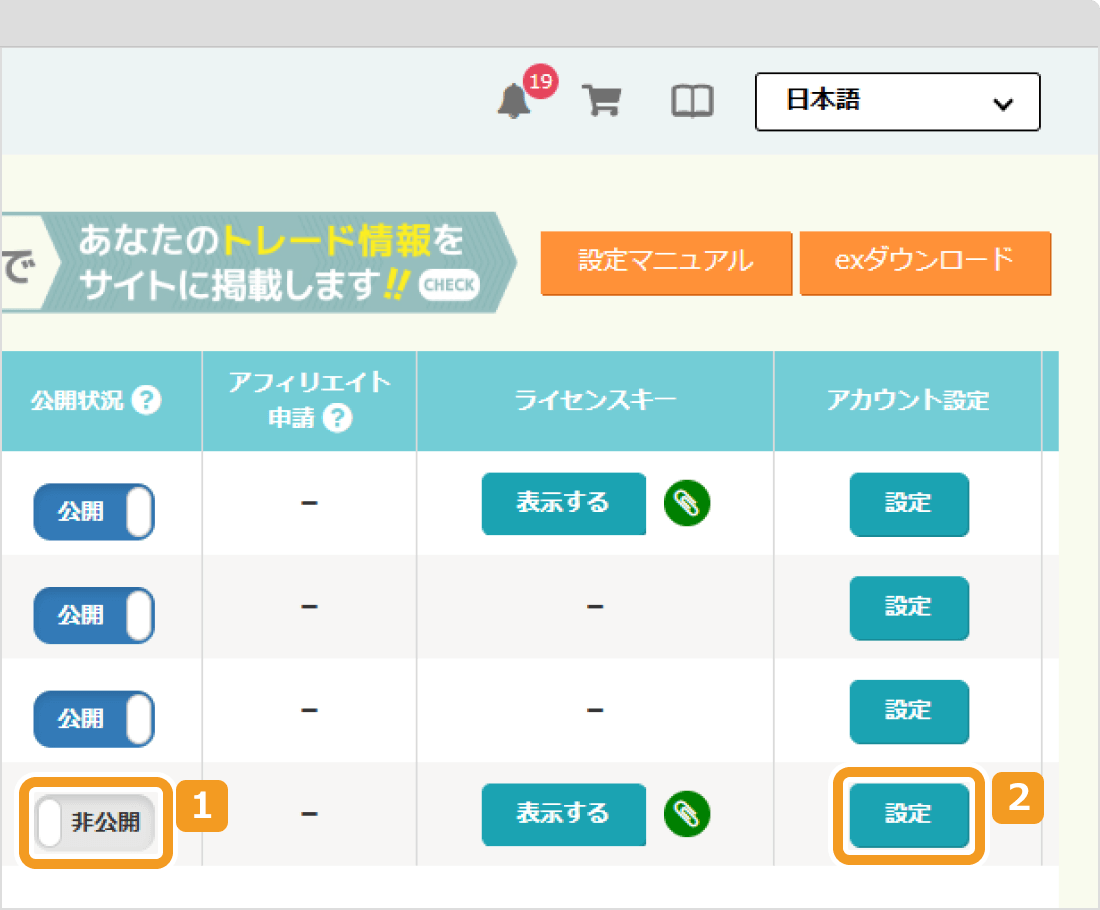Click 表示する in the bottom row
1100x910 pixels.
pos(563,815)
